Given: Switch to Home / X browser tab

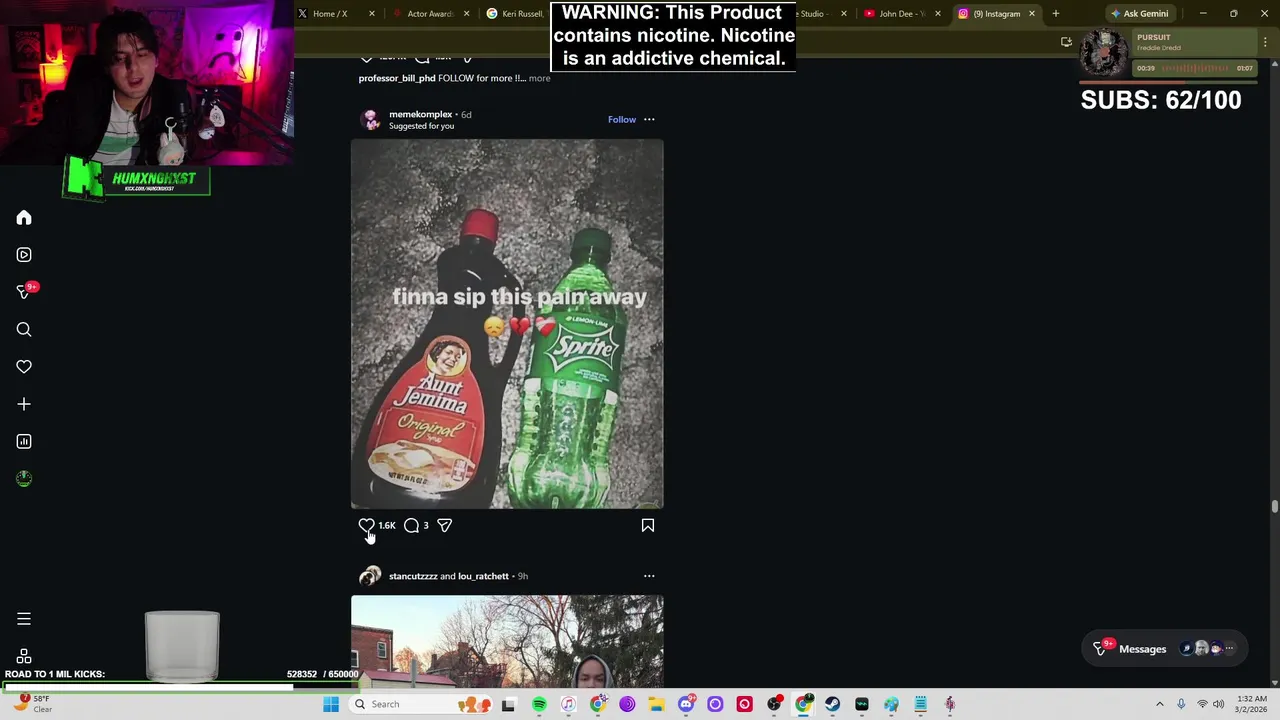Looking at the screenshot, I should (330, 14).
